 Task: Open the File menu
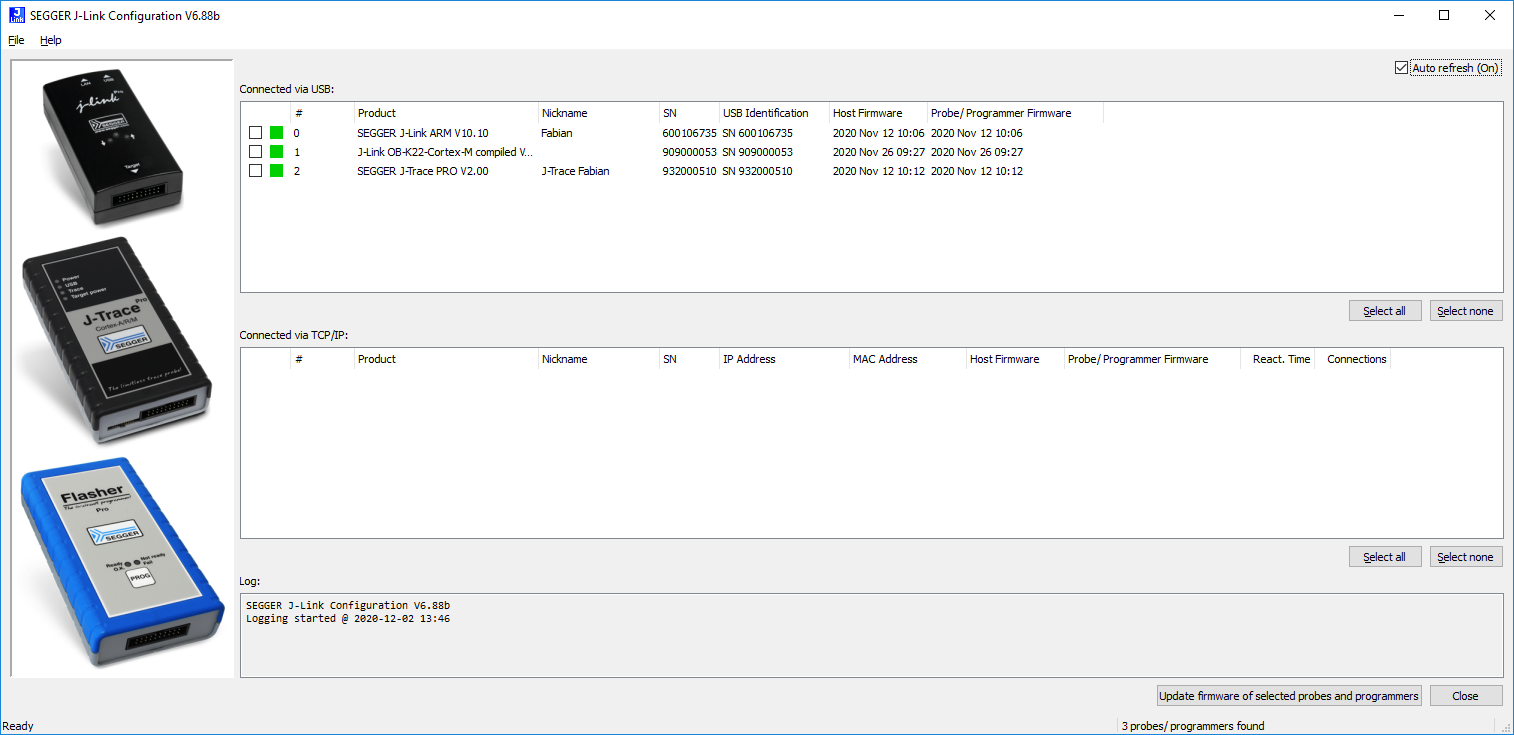click(16, 40)
